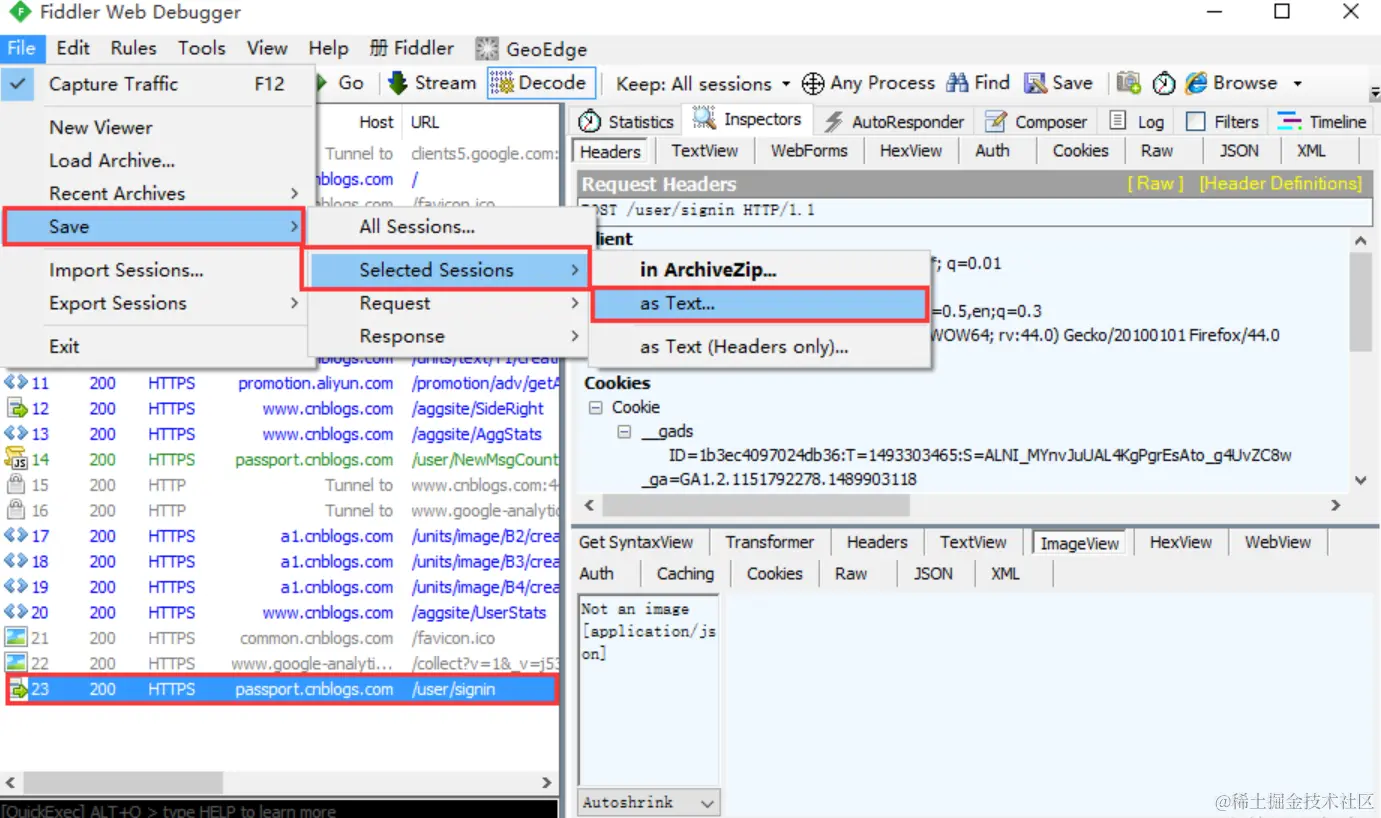Click the [Raw] link in Request Headers

1156,184
